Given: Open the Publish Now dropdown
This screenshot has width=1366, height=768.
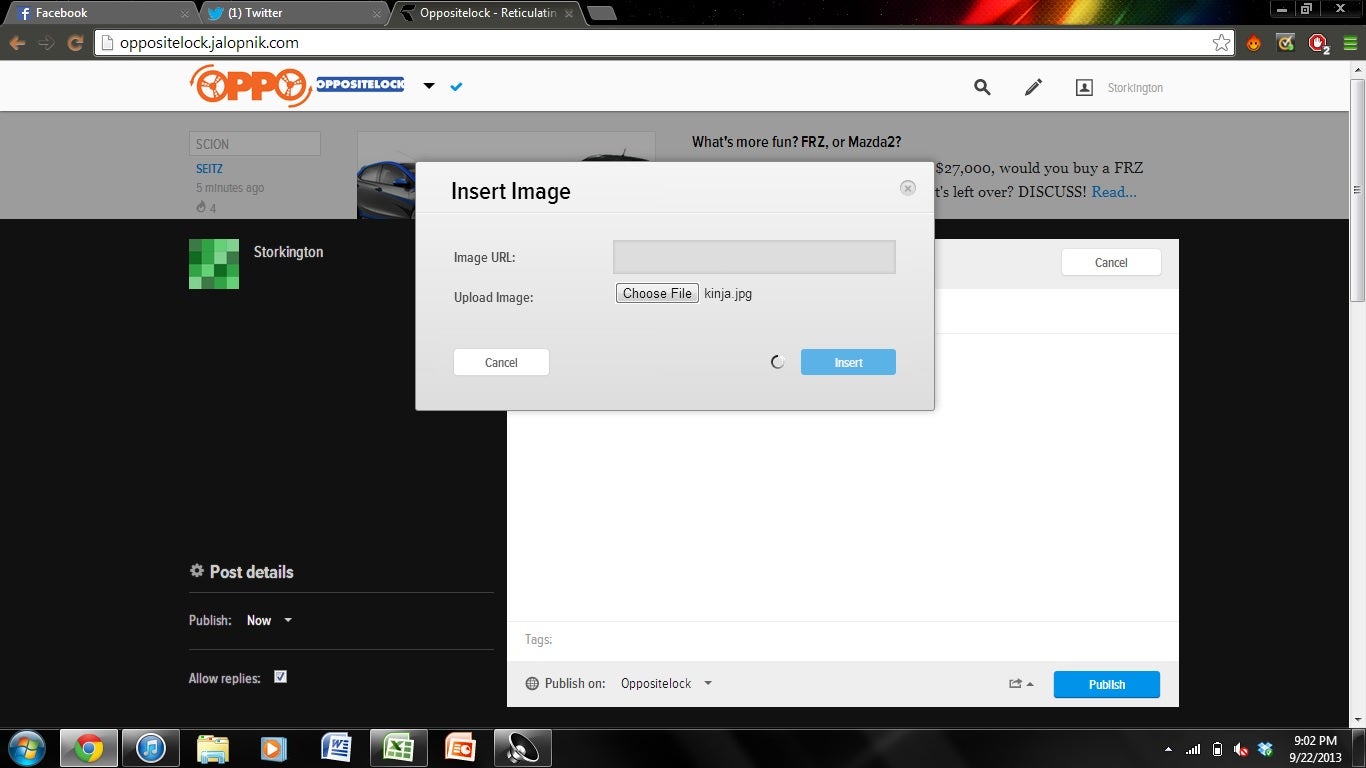Looking at the screenshot, I should pyautogui.click(x=269, y=620).
